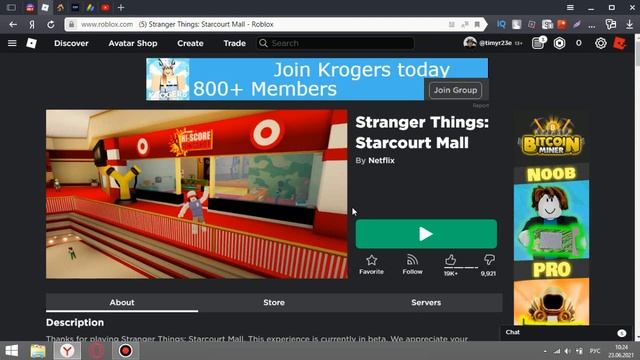Viewport: 640px width, 360px height.
Task: Open Netflix creator profile link
Action: (x=381, y=160)
